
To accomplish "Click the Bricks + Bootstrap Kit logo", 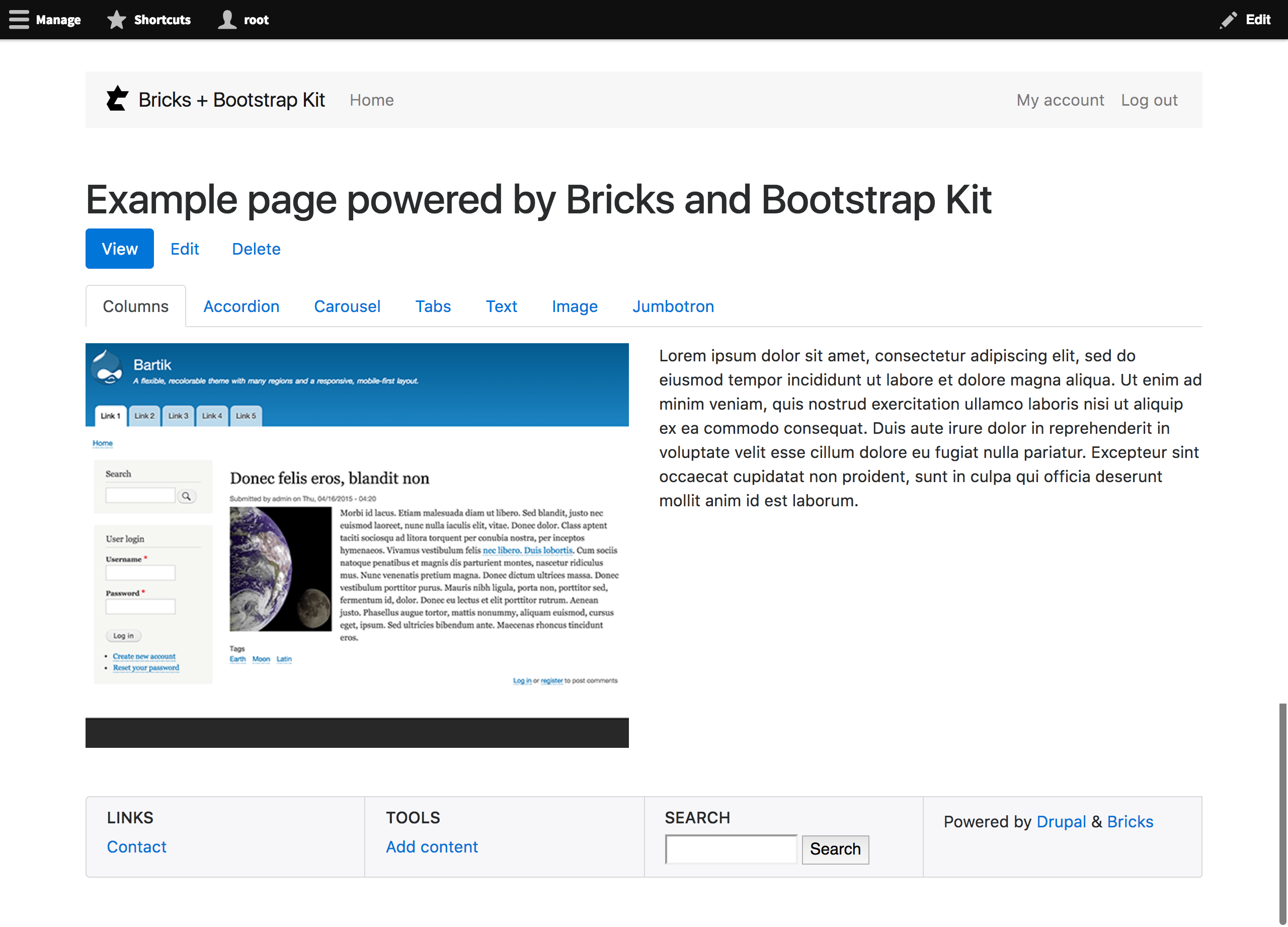I will point(118,99).
